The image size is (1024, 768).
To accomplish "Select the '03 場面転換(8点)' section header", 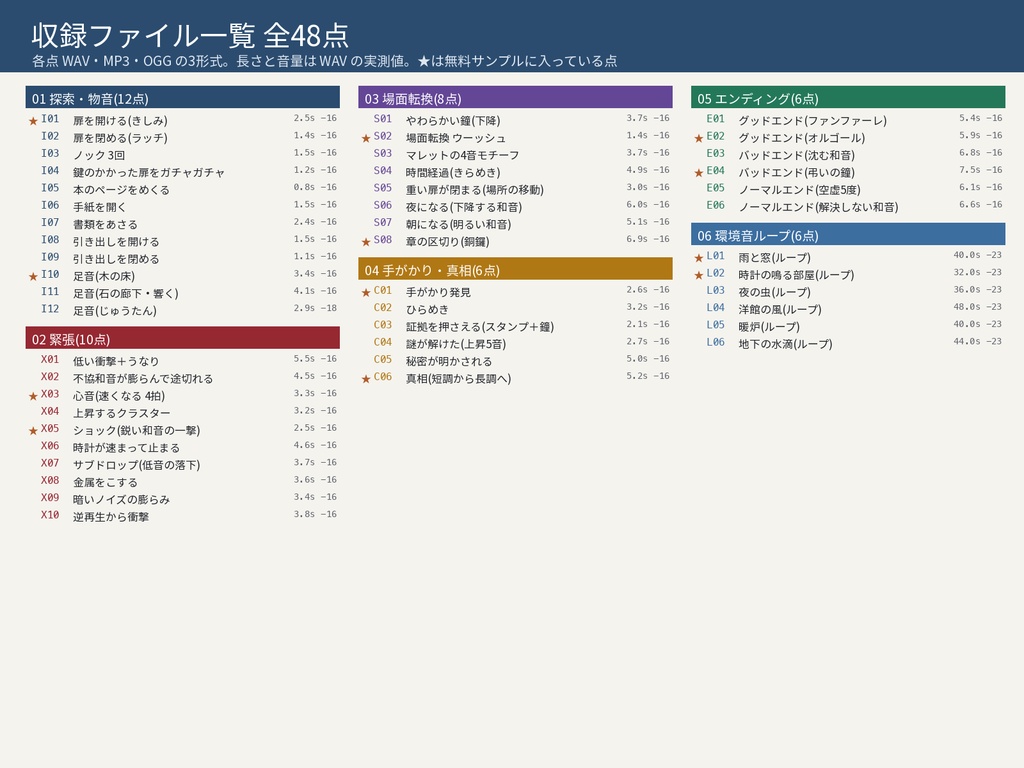I will (x=515, y=97).
